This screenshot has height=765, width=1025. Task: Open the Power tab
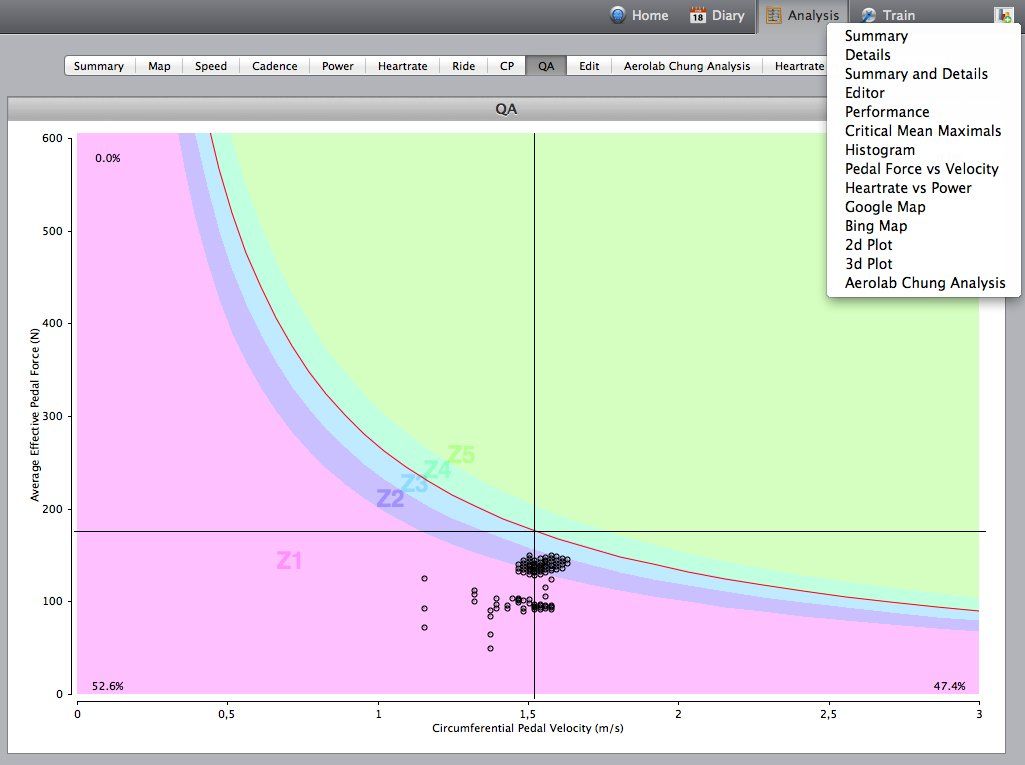pyautogui.click(x=338, y=66)
